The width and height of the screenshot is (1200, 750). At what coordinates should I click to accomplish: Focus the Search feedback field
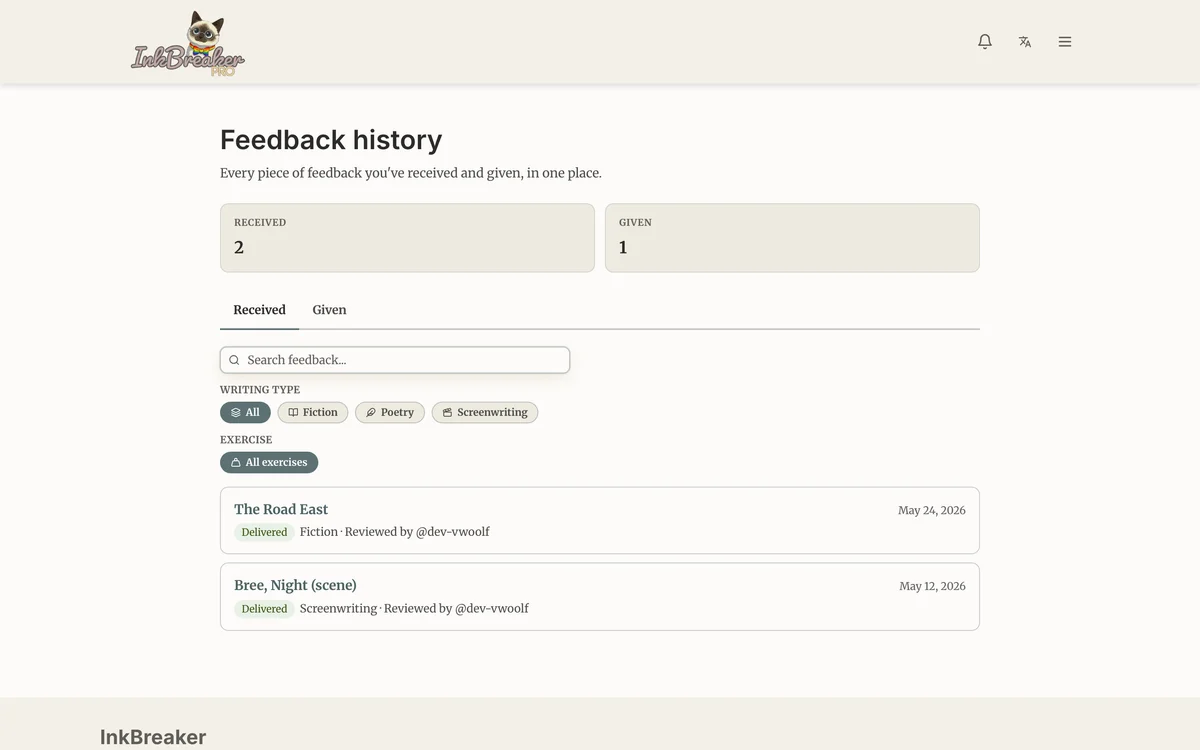point(395,360)
